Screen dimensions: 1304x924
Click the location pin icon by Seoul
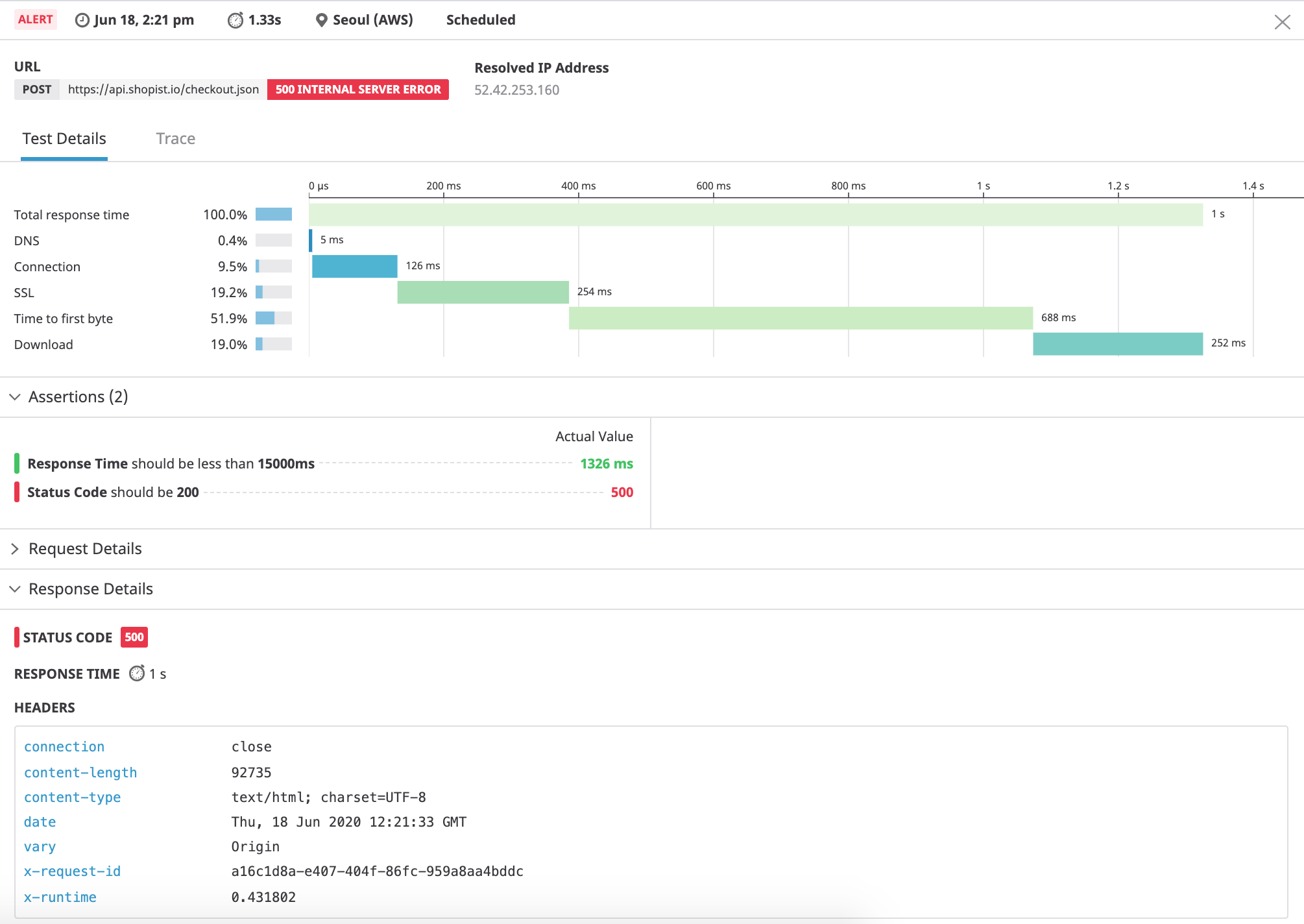coord(321,20)
